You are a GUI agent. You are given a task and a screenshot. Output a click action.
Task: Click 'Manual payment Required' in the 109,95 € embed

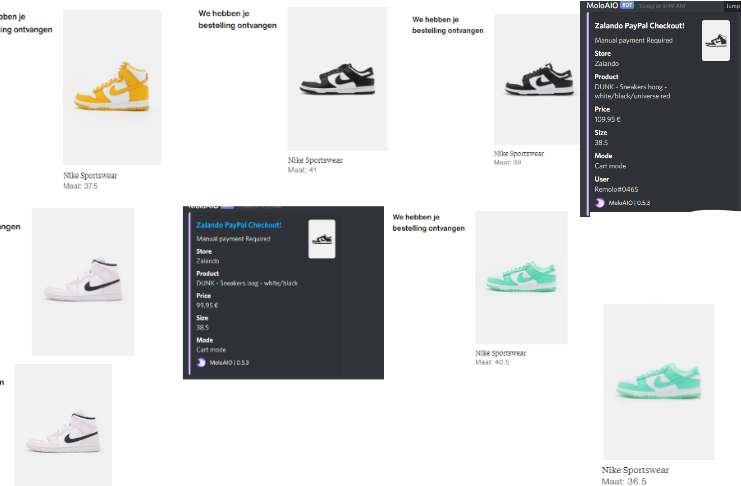click(x=634, y=41)
